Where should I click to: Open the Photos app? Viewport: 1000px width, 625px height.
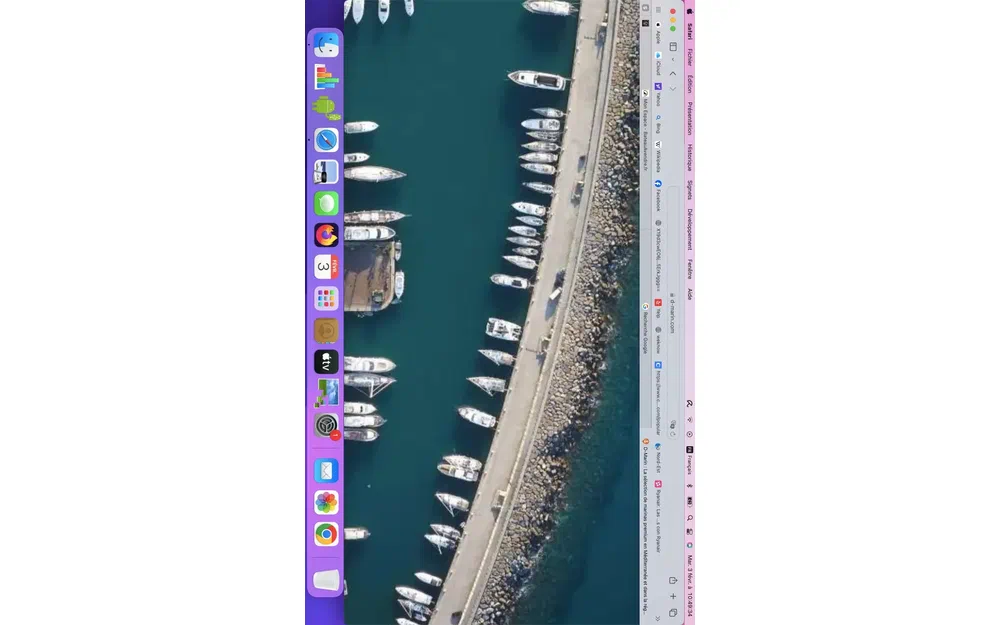pyautogui.click(x=326, y=502)
